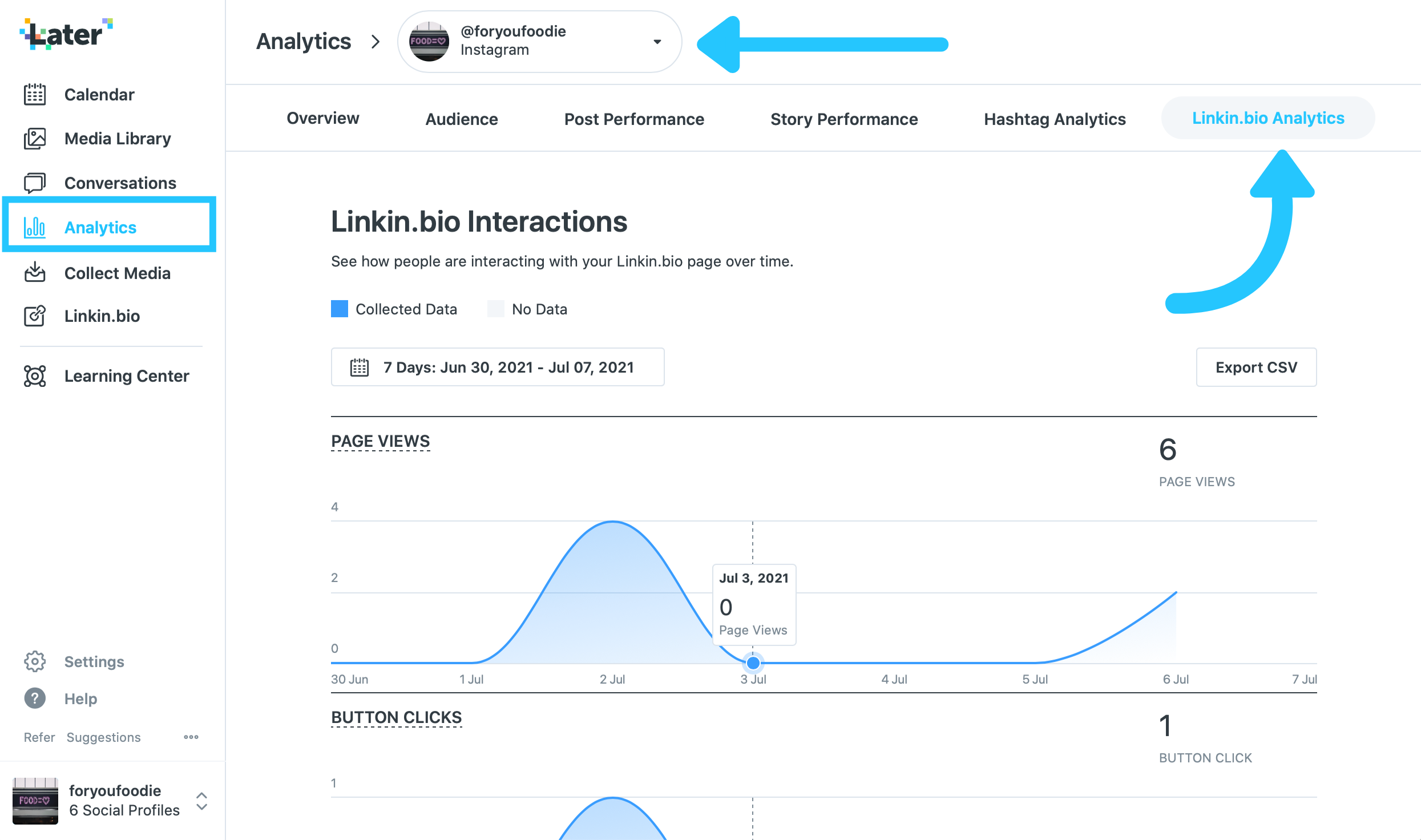Switch to the Story Performance tab
The image size is (1421, 840).
(844, 119)
